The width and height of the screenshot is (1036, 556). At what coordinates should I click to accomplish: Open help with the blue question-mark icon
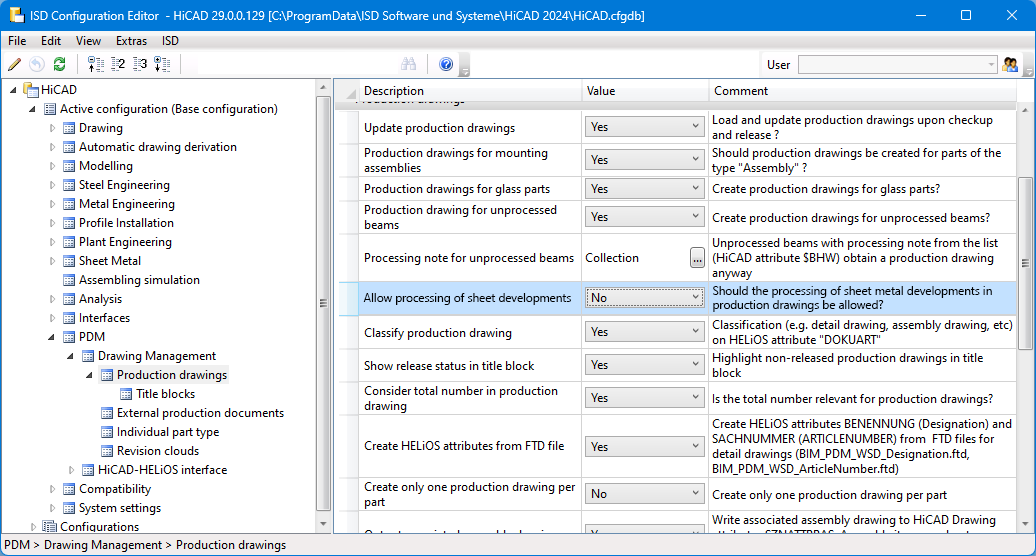coord(446,64)
